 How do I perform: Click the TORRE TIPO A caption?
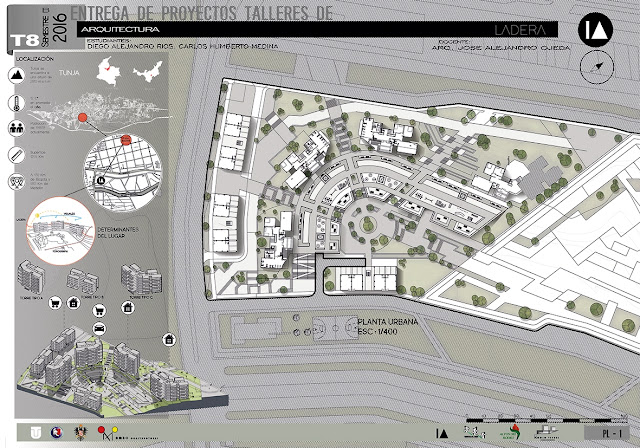point(31,298)
